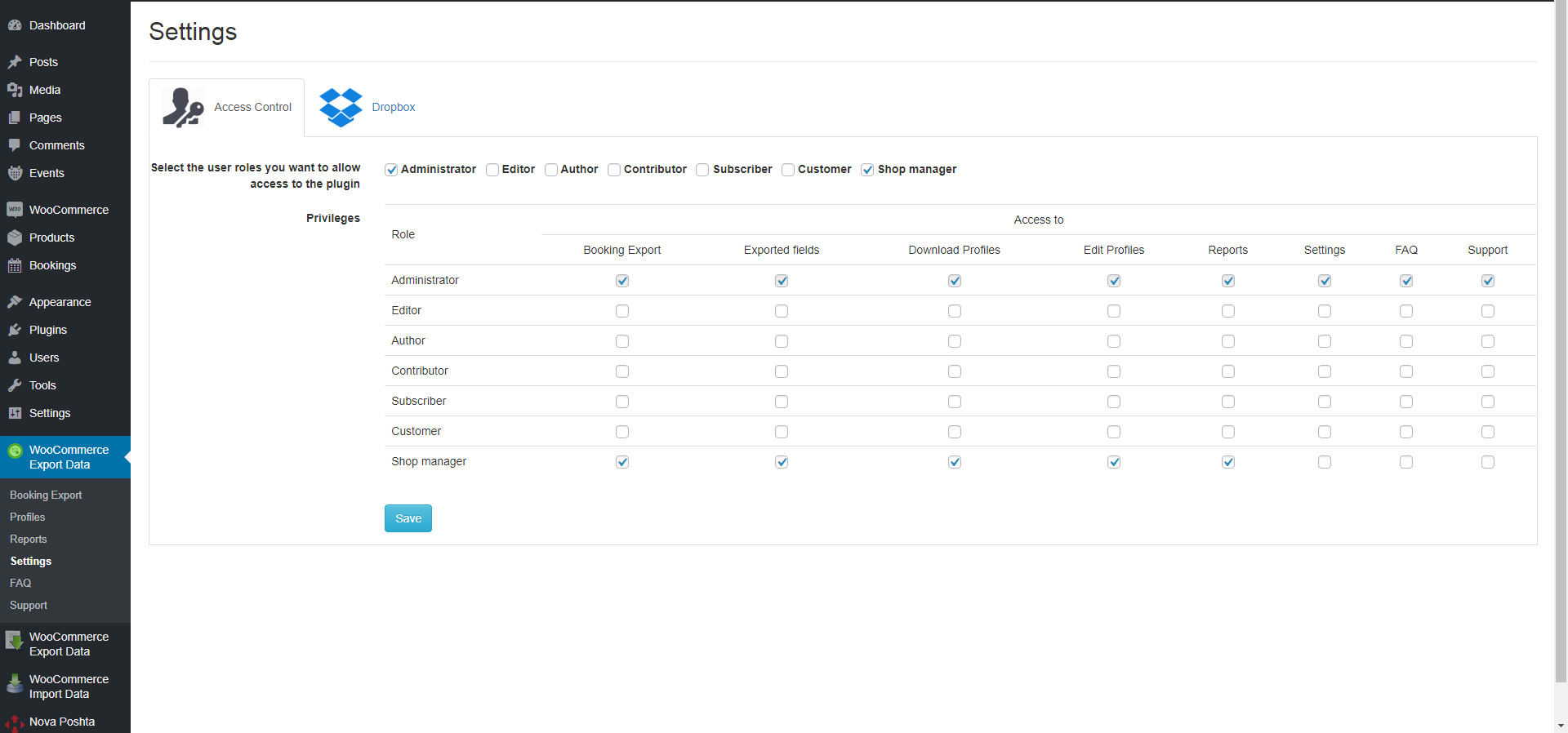This screenshot has height=733, width=1568.
Task: Switch to the Access Control tab
Action: (x=227, y=108)
